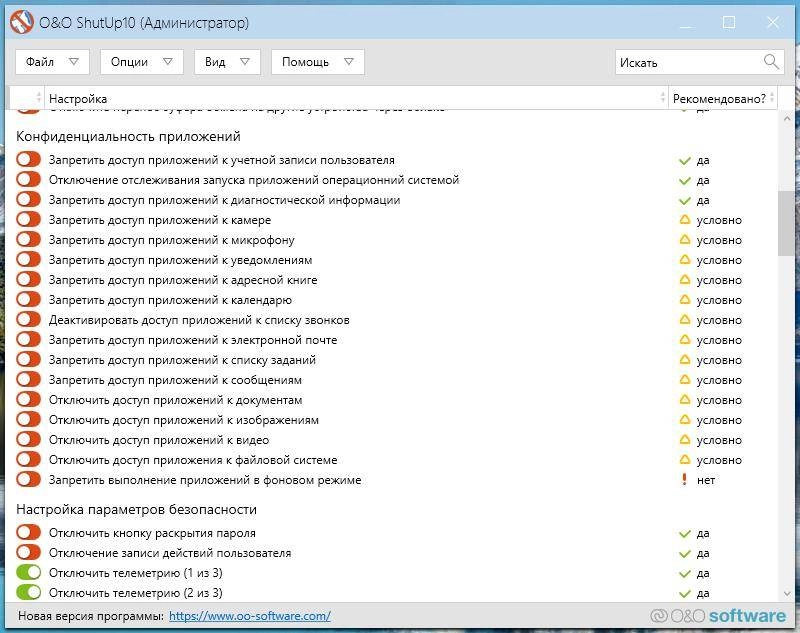
Task: Click text 'Отключить доступ приложения к файловой системе'
Action: (193, 460)
